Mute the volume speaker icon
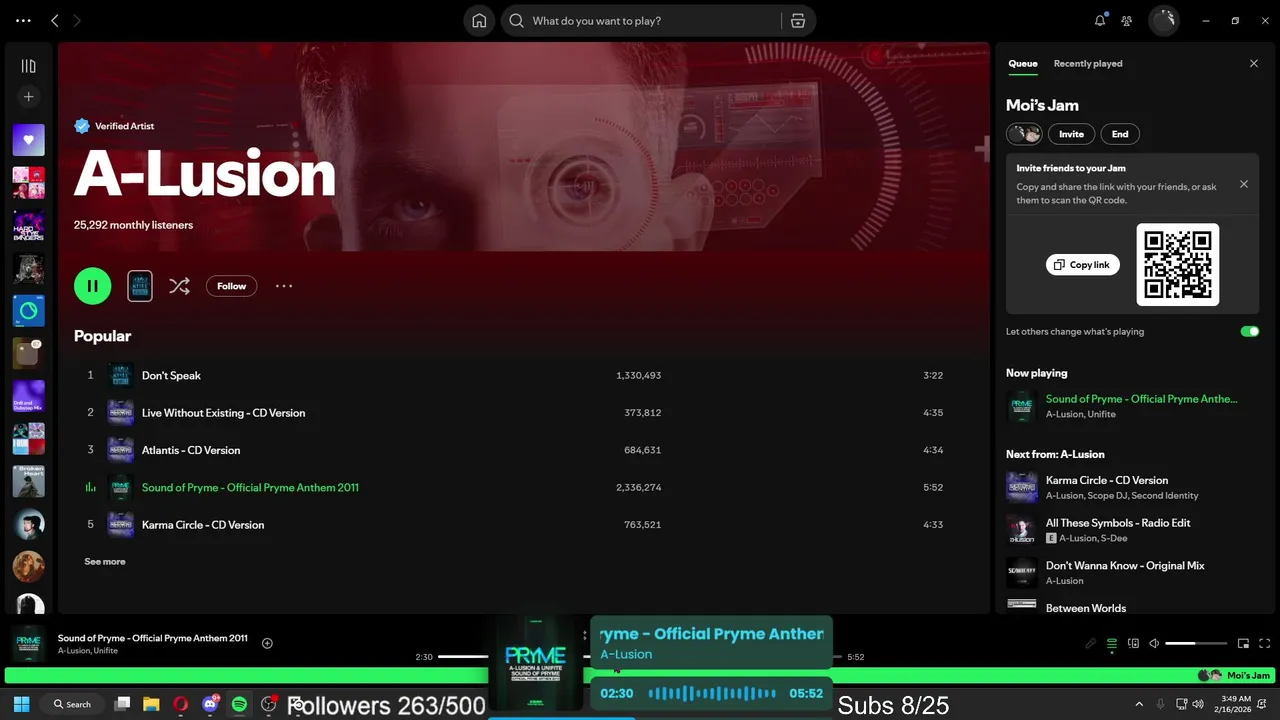Image resolution: width=1280 pixels, height=720 pixels. click(x=1154, y=644)
